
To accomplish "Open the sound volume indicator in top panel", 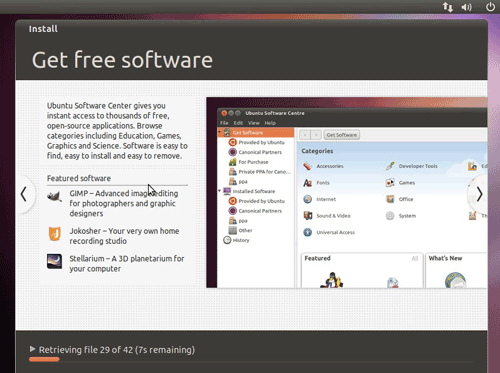I will tap(467, 7).
